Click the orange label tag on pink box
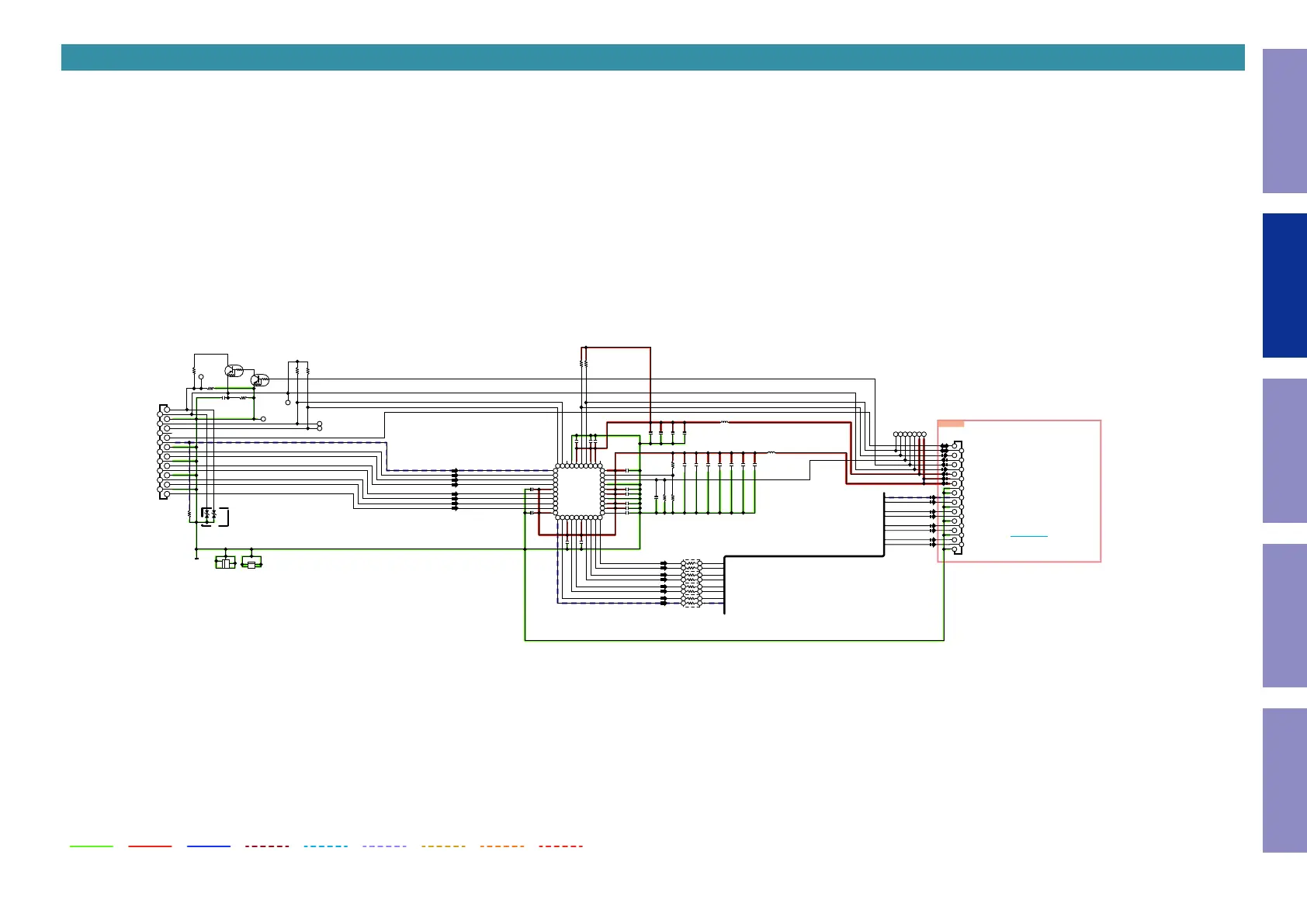The height and width of the screenshot is (924, 1307). 951,424
